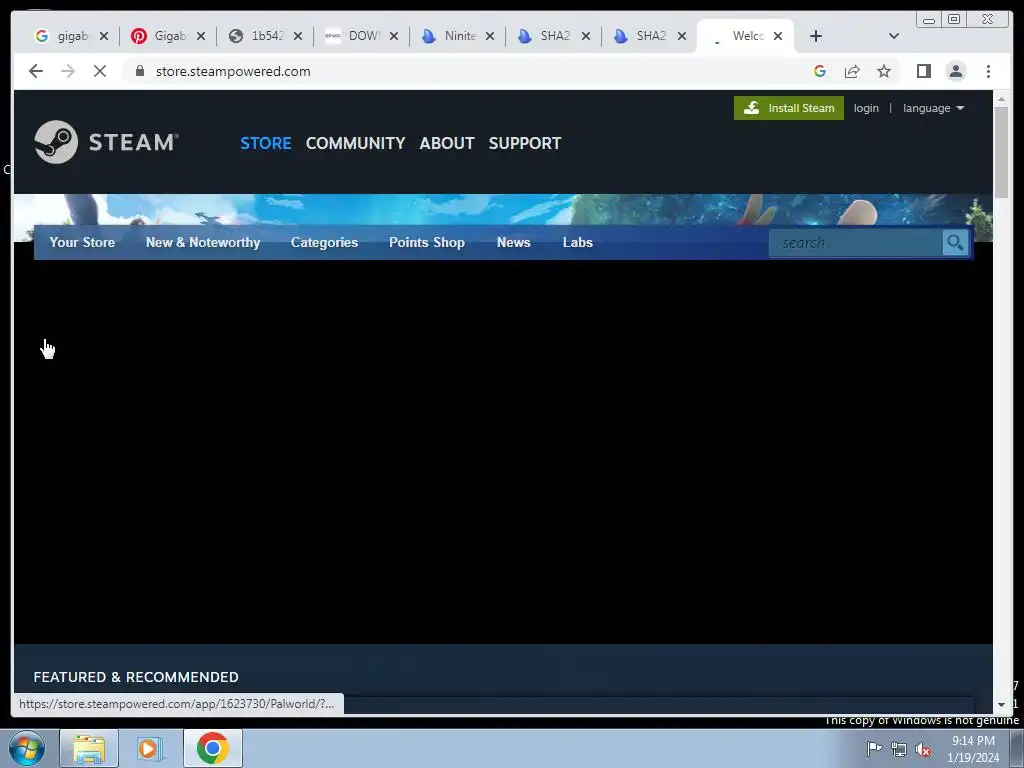Click the taskbar clock showing 9:14 PM

973,749
